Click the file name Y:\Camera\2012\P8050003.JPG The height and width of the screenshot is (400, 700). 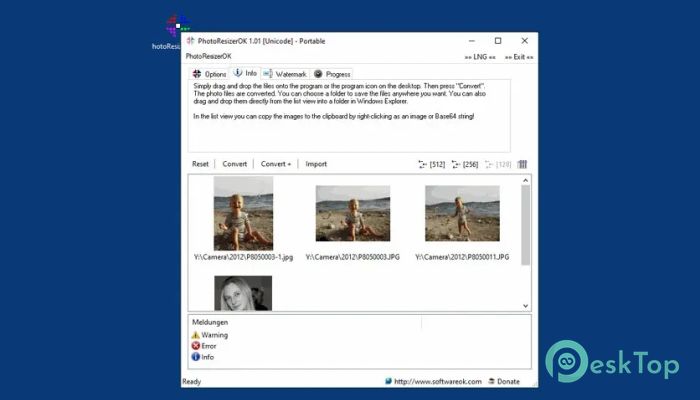(x=353, y=257)
